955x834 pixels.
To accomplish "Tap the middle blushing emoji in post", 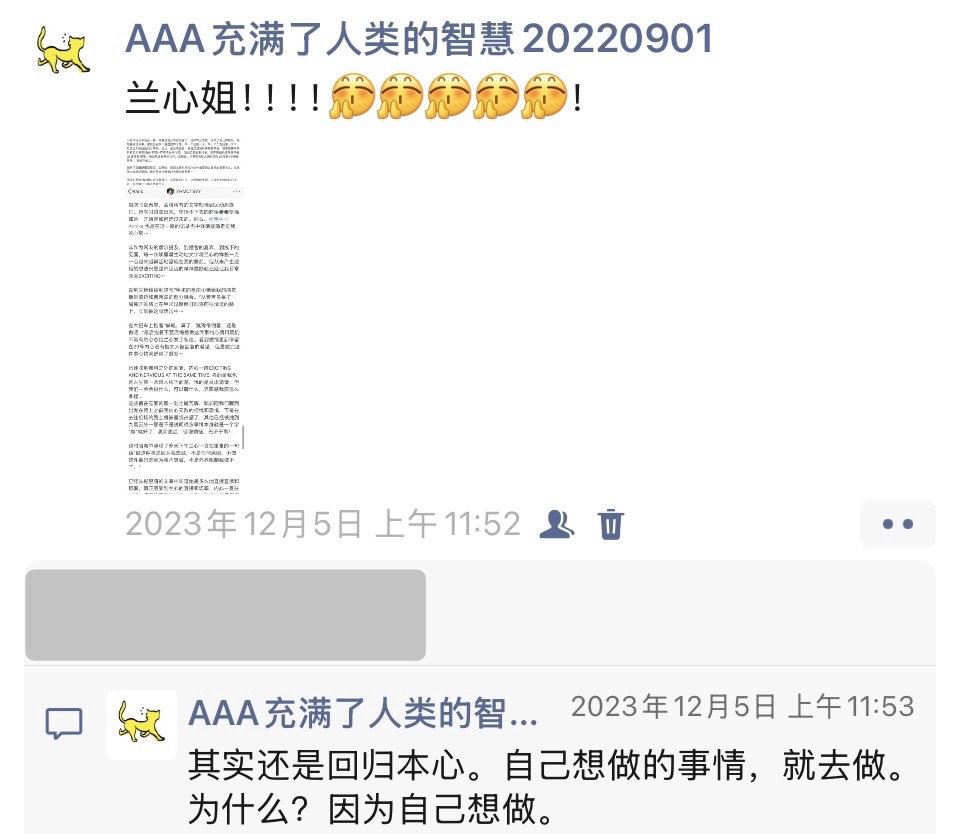I will (x=449, y=96).
